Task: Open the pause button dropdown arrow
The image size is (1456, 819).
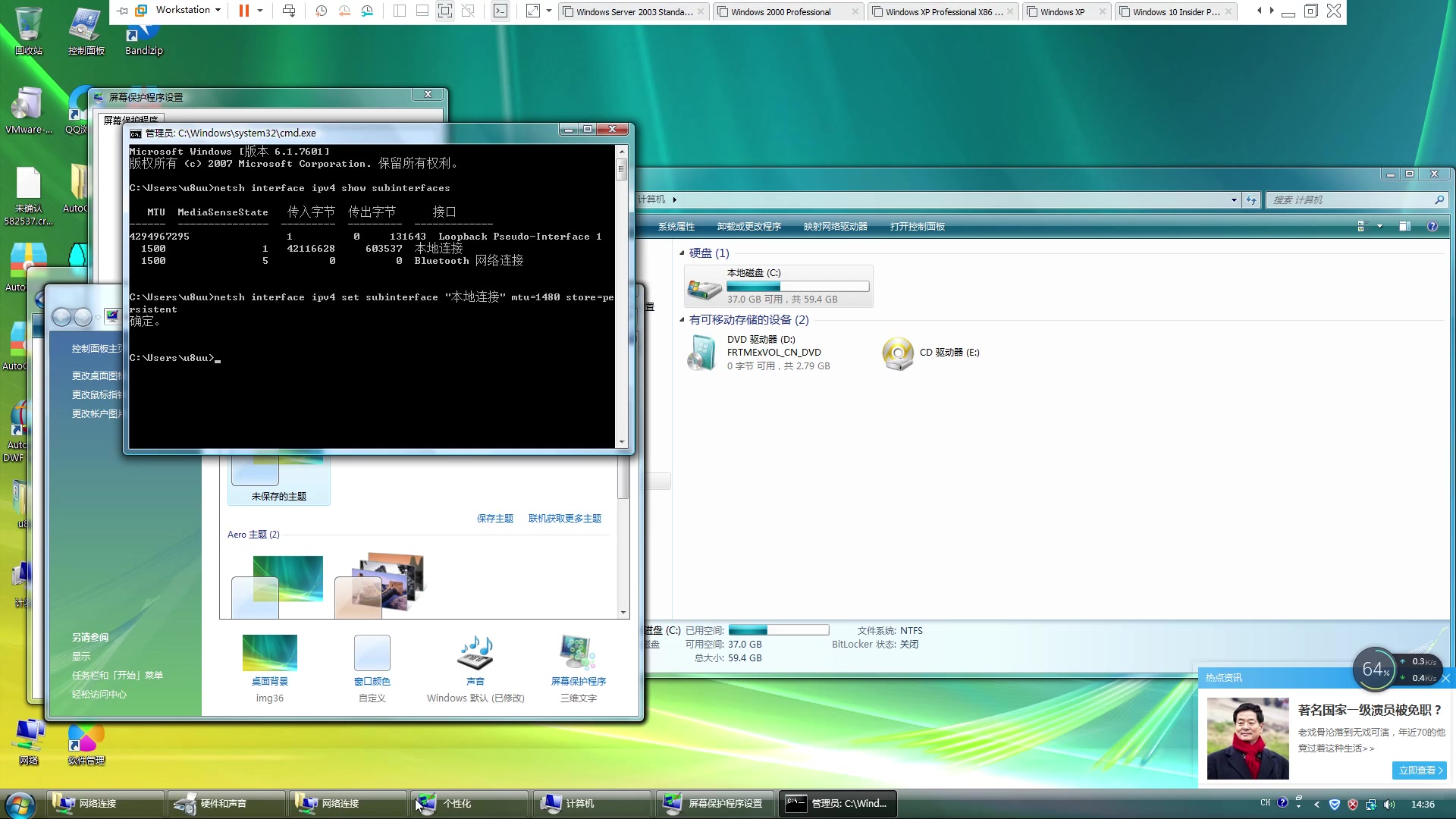Action: pos(260,11)
